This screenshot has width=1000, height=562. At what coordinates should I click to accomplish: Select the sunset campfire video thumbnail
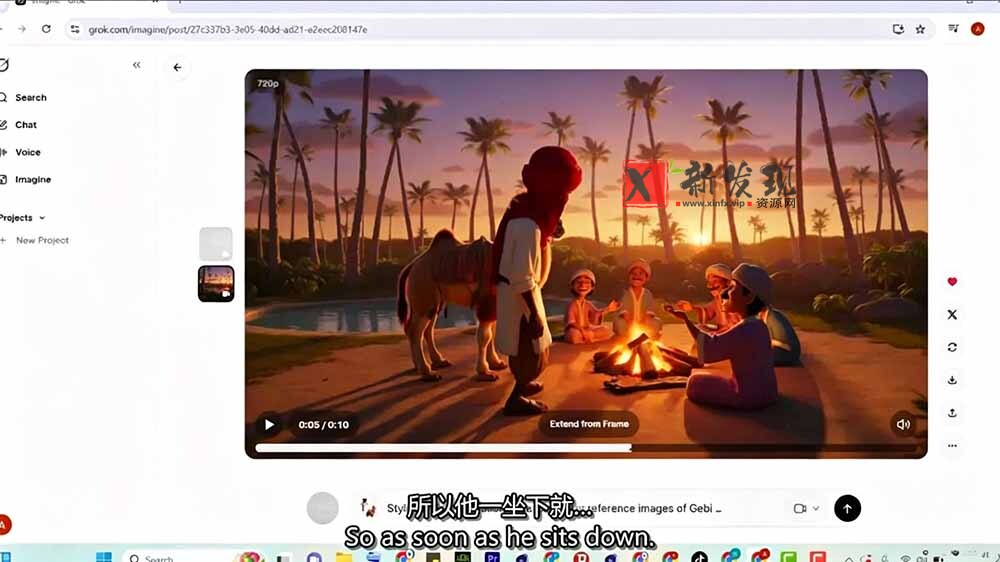pyautogui.click(x=216, y=284)
